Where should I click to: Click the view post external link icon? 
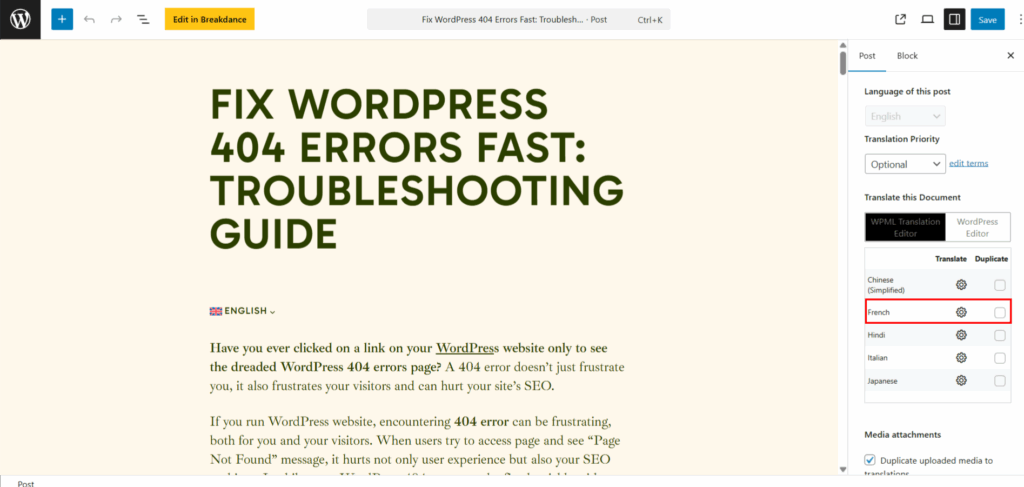900,19
